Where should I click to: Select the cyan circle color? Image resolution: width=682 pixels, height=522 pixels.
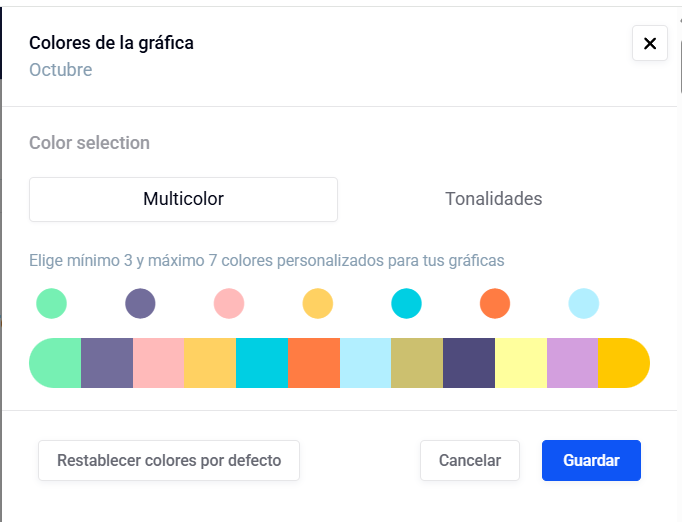(406, 303)
